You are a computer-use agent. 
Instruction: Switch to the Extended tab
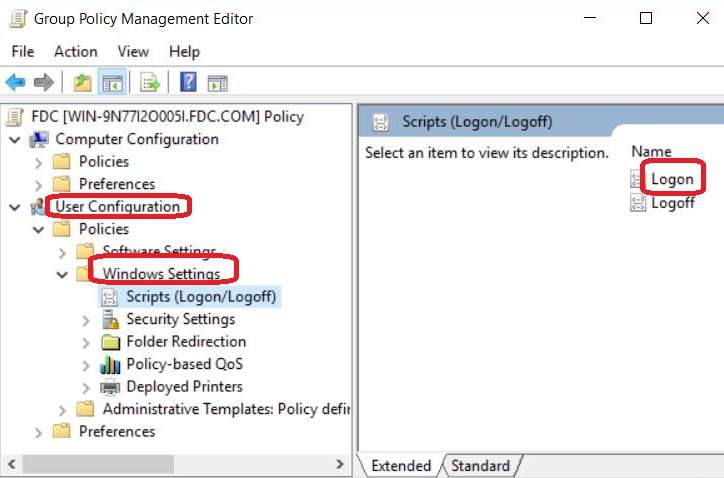(x=400, y=466)
